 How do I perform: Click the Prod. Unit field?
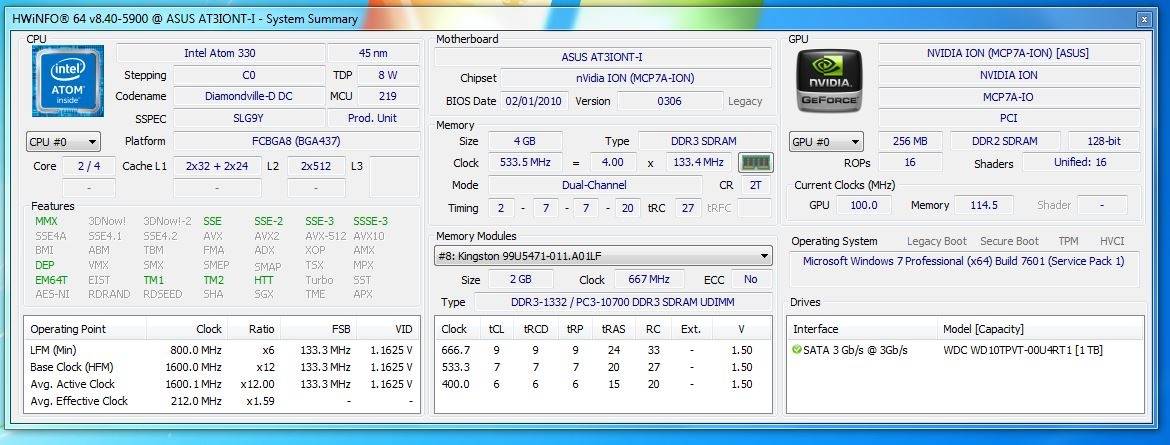pyautogui.click(x=373, y=118)
